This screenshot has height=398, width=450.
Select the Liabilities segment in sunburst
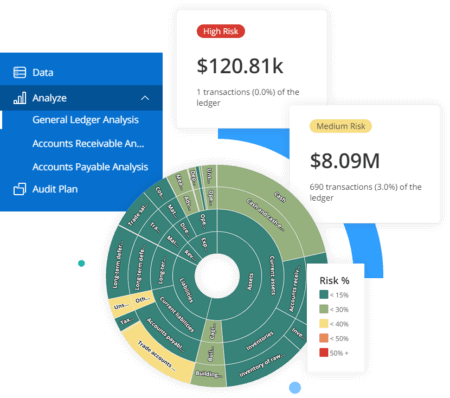(x=187, y=290)
